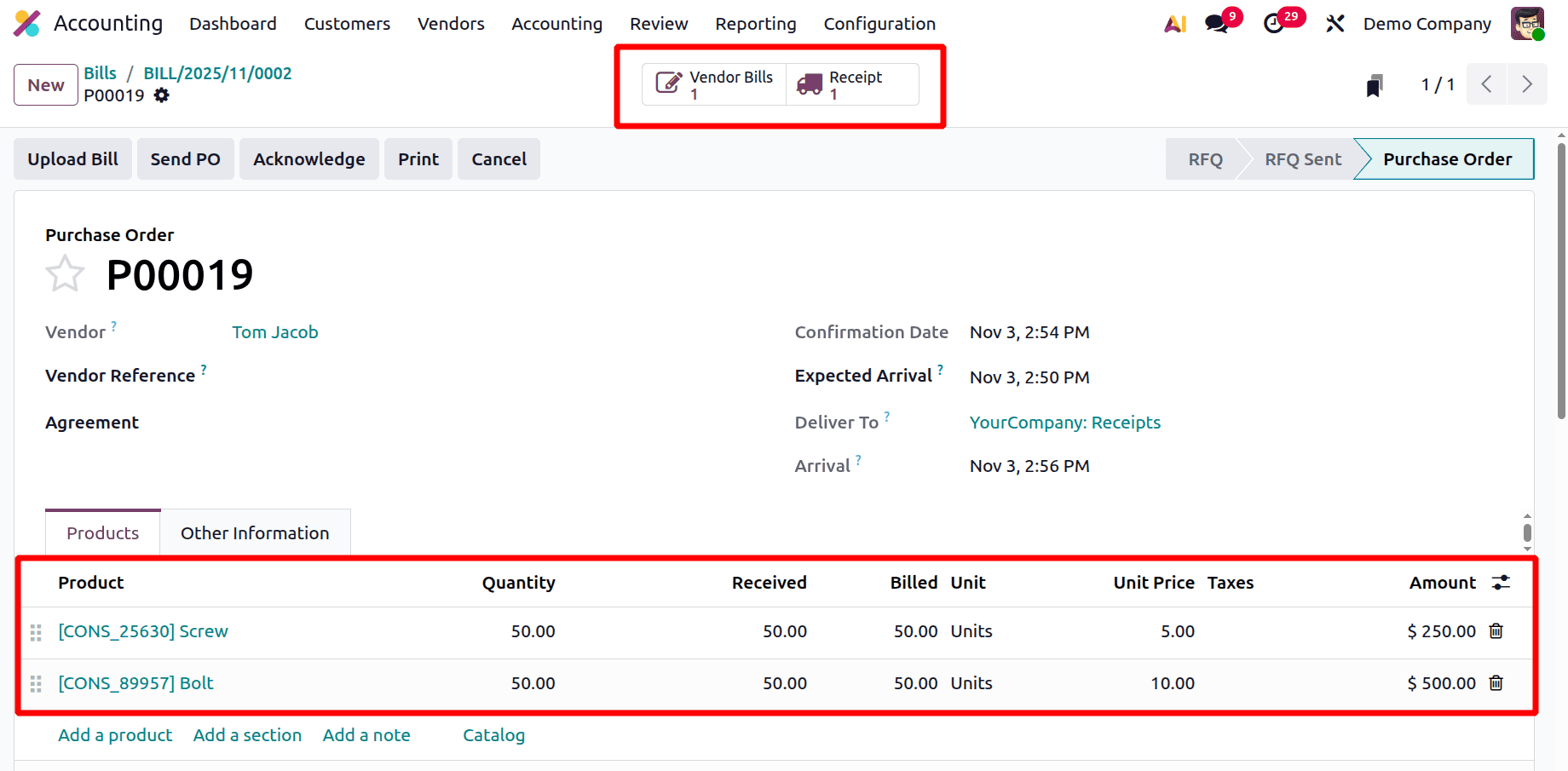
Task: Open the AI assistant
Action: coord(1174,23)
